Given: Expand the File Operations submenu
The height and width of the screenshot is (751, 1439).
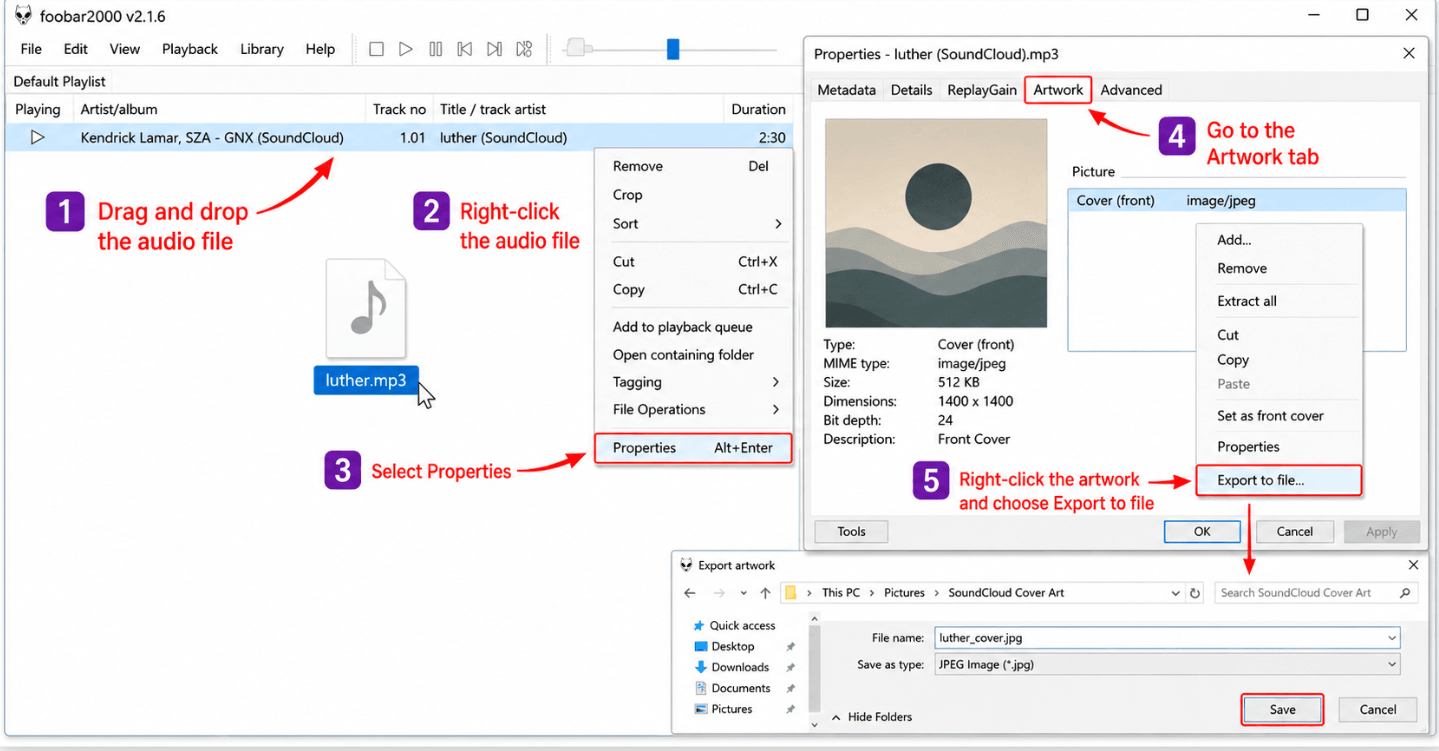Looking at the screenshot, I should click(x=776, y=409).
